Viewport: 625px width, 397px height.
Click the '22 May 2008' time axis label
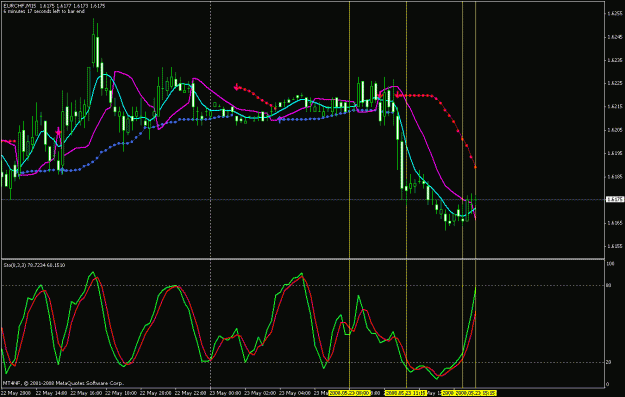coord(16,393)
